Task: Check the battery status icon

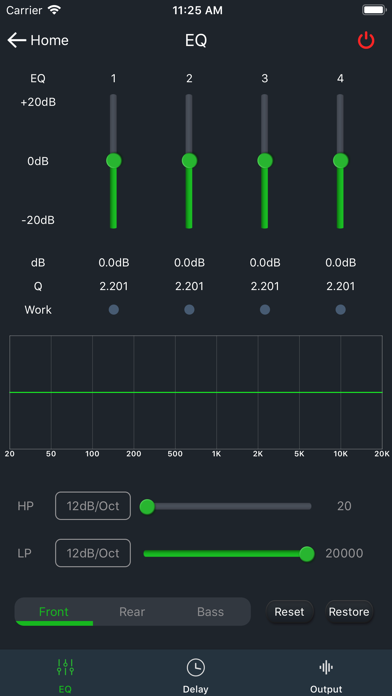Action: (x=374, y=10)
